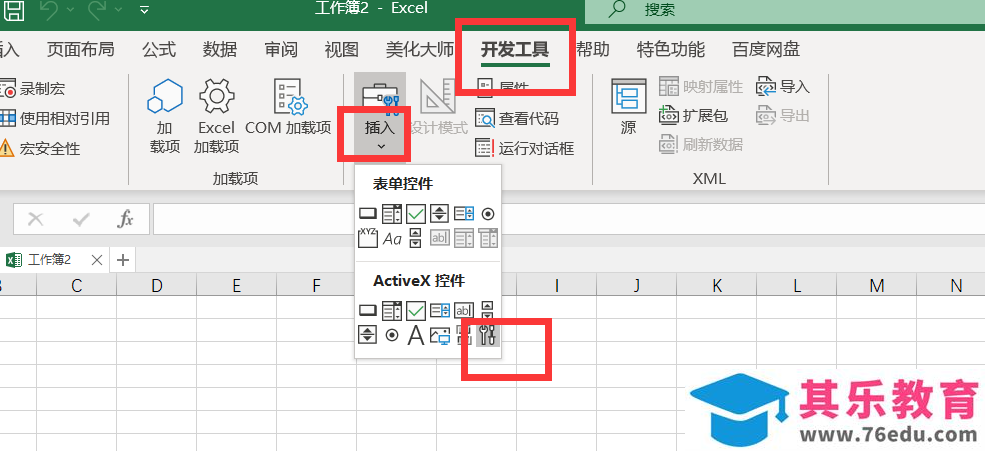985x451 pixels.
Task: Select column D header
Action: coord(156,286)
